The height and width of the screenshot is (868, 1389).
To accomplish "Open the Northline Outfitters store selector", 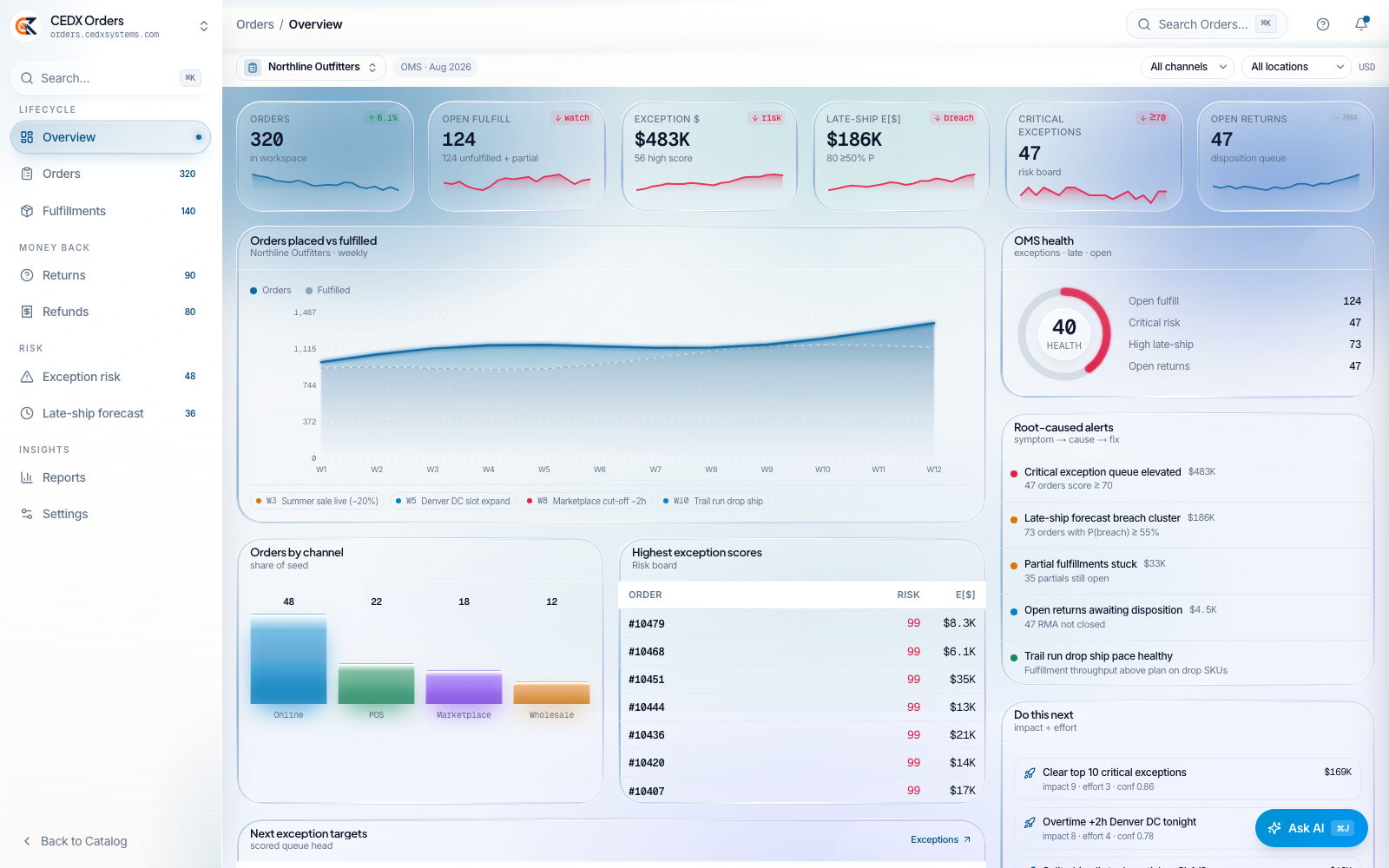I will 312,67.
